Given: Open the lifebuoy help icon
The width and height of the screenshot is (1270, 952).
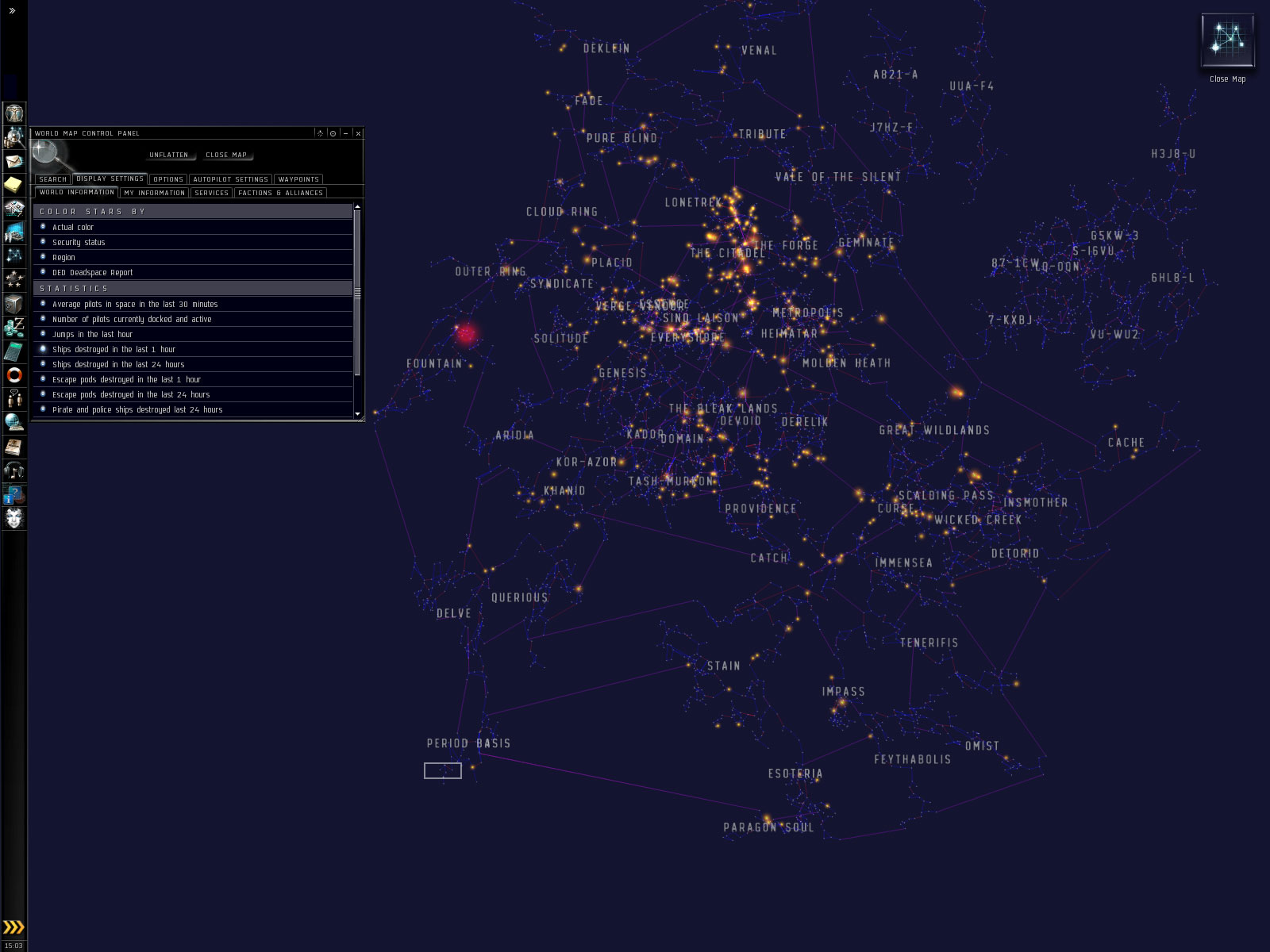Looking at the screenshot, I should pos(14,375).
